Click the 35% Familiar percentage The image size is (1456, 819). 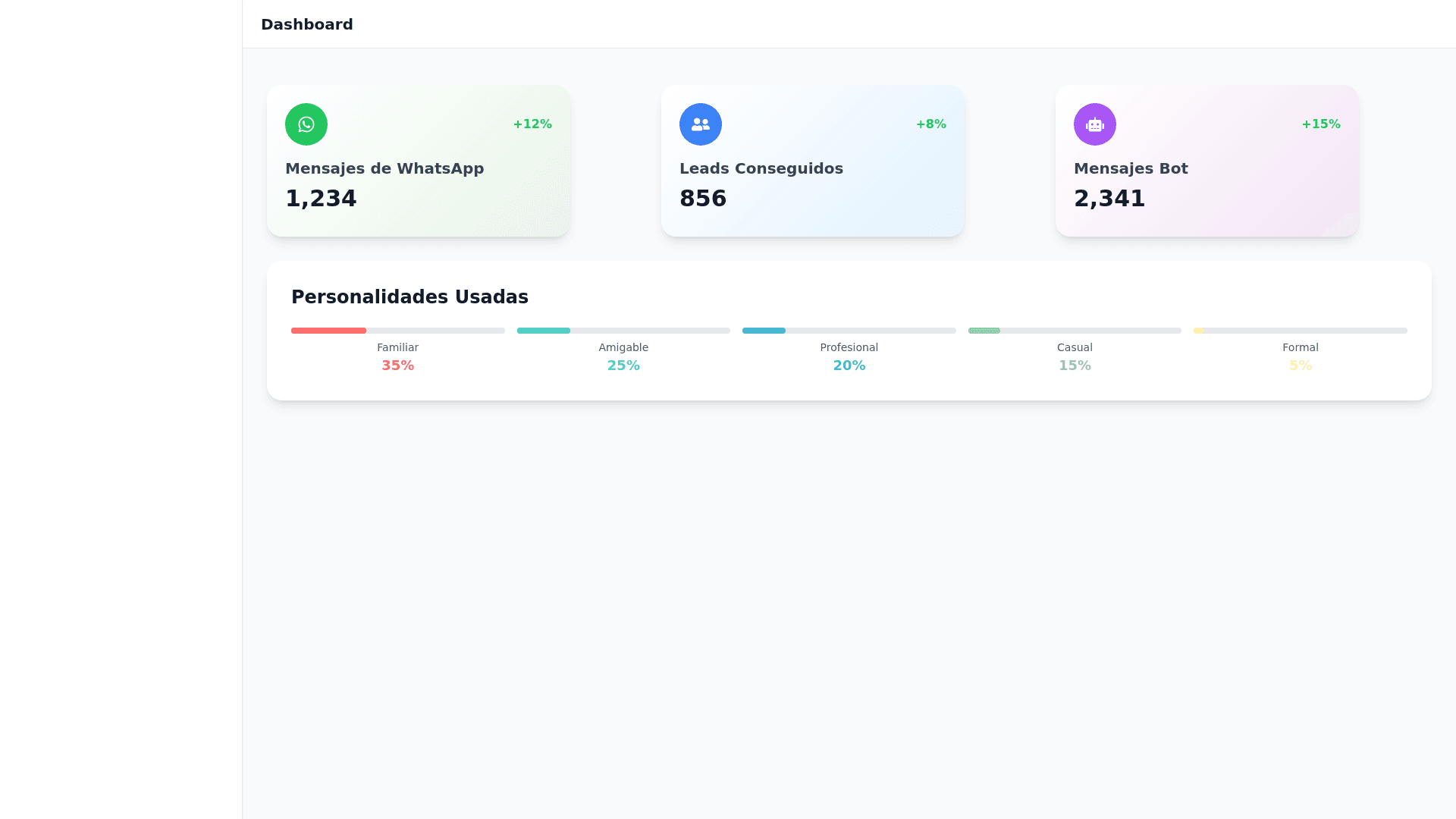(x=397, y=366)
